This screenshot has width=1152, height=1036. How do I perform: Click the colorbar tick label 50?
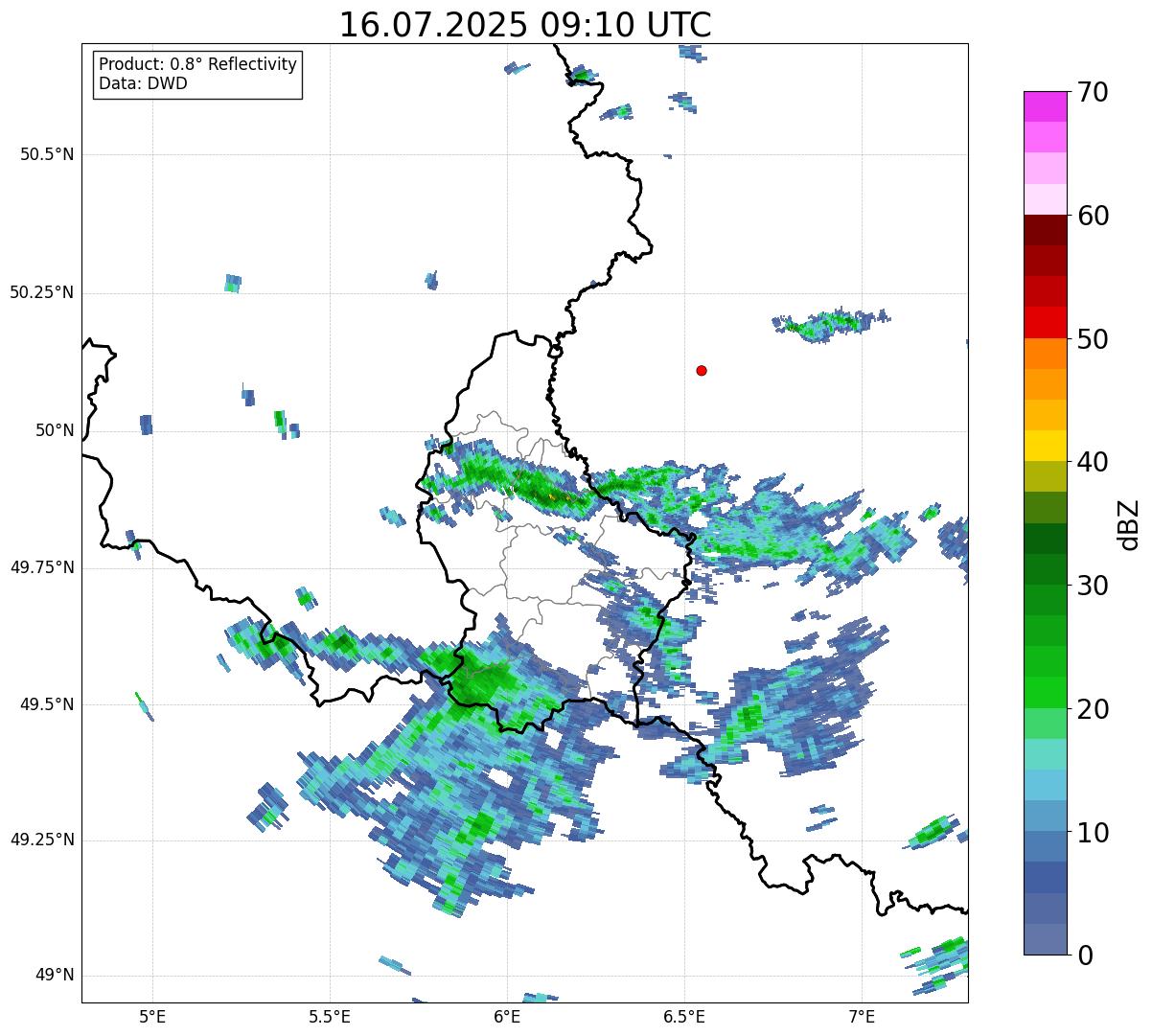[1093, 339]
